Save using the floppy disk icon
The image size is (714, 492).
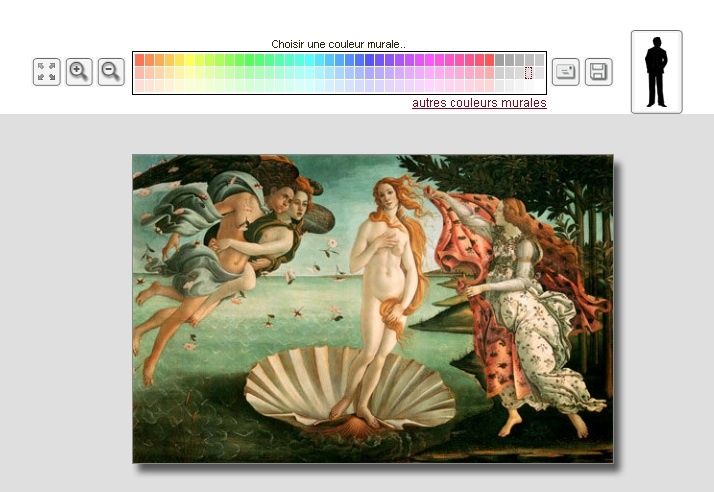click(598, 72)
